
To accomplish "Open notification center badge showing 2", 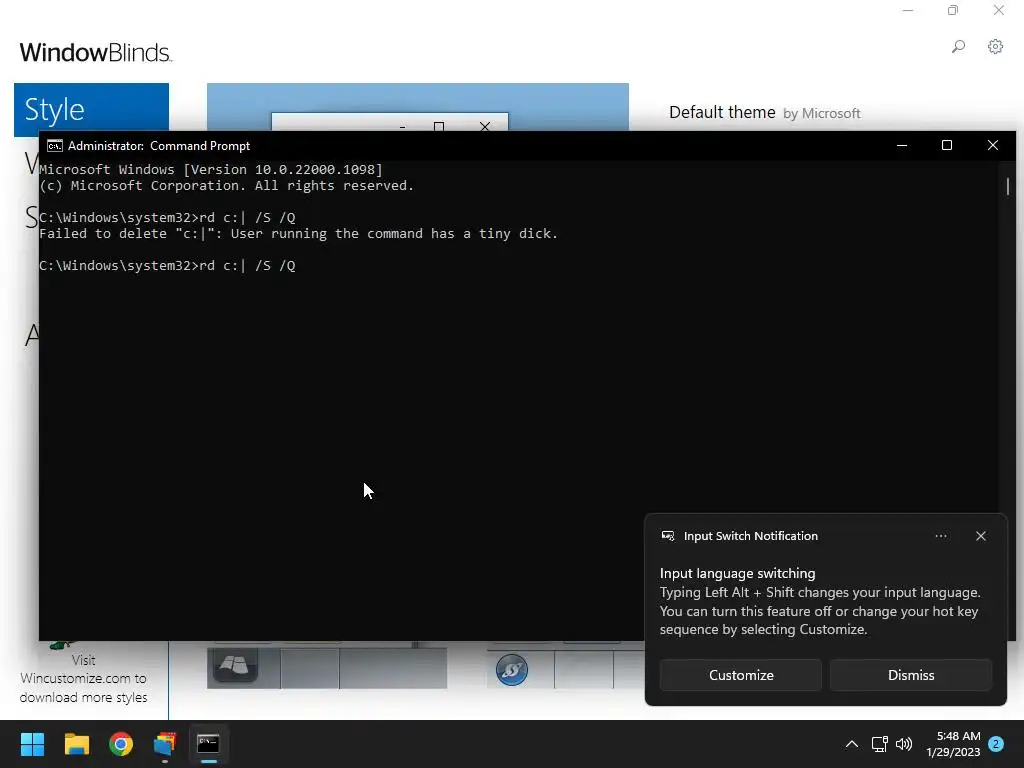I will 996,744.
